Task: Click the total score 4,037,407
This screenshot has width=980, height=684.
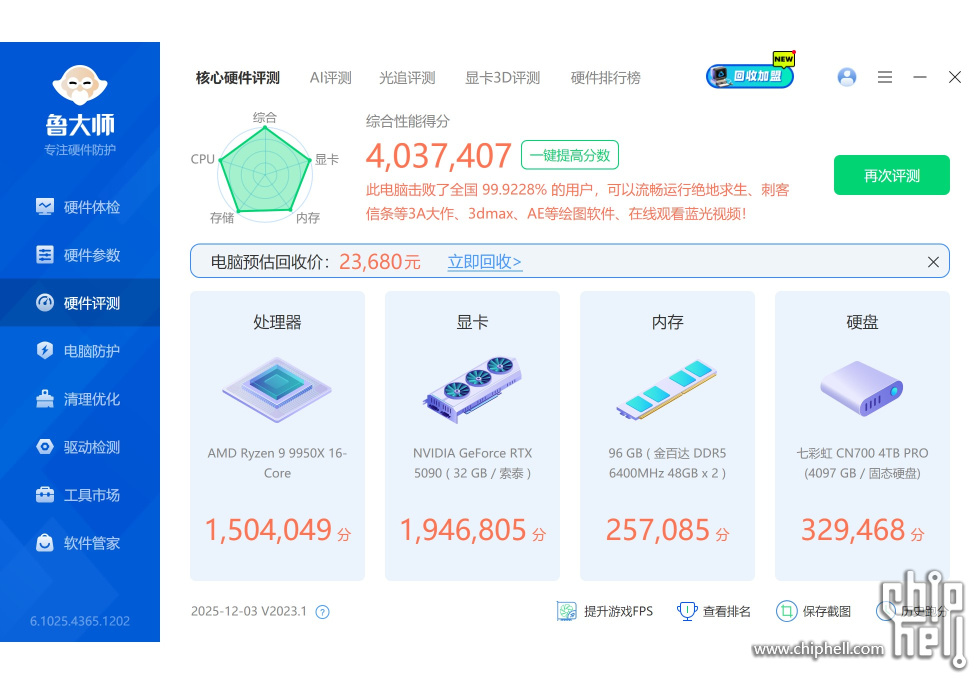Action: 439,156
